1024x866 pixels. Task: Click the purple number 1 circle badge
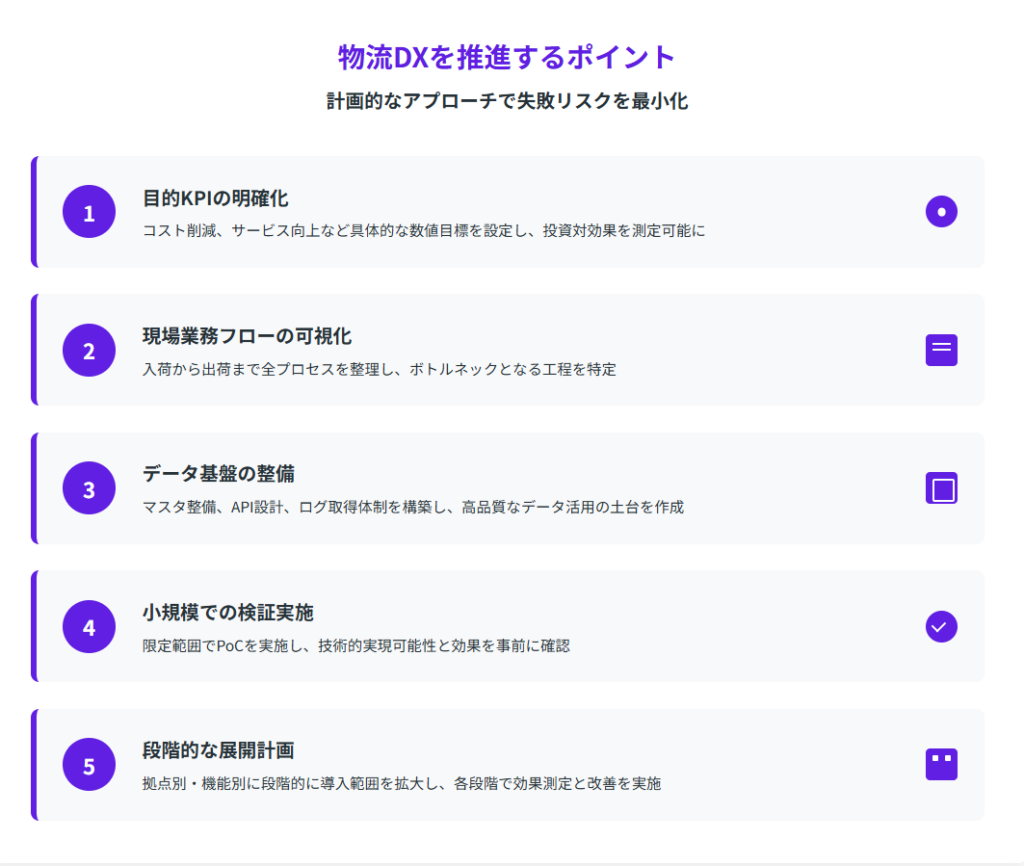[89, 212]
